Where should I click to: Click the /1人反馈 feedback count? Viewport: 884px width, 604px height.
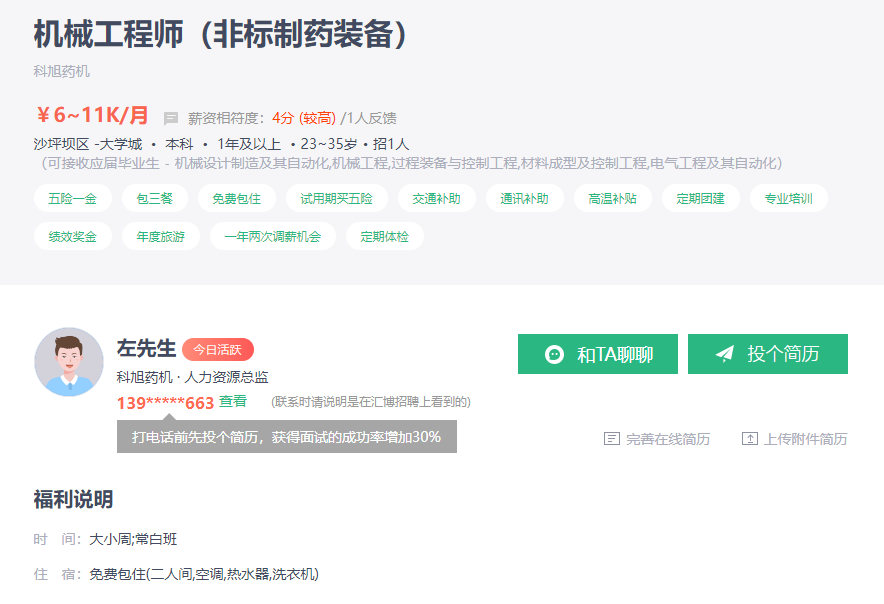368,118
